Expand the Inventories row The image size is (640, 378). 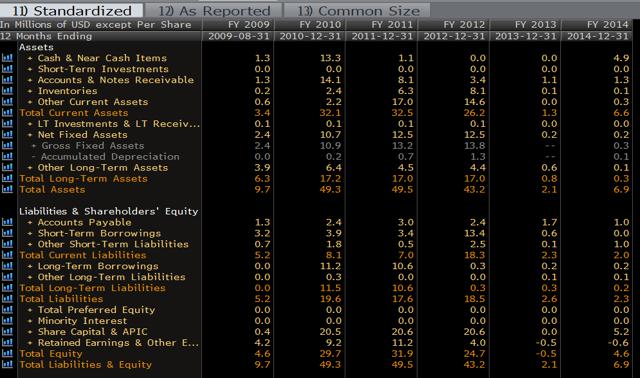coord(30,91)
